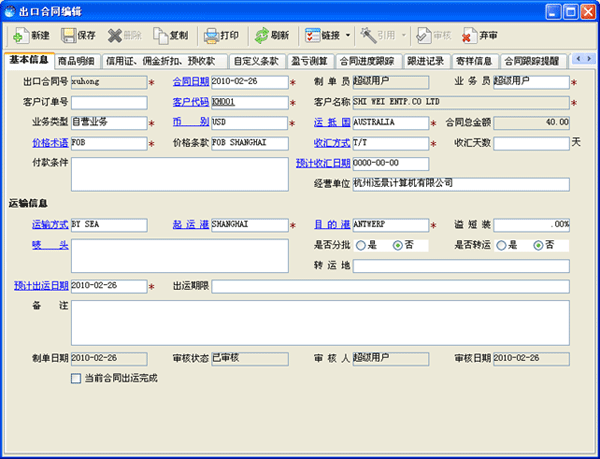Click the 目的港 field with ANTWERP
This screenshot has width=600, height=459.
pos(391,225)
